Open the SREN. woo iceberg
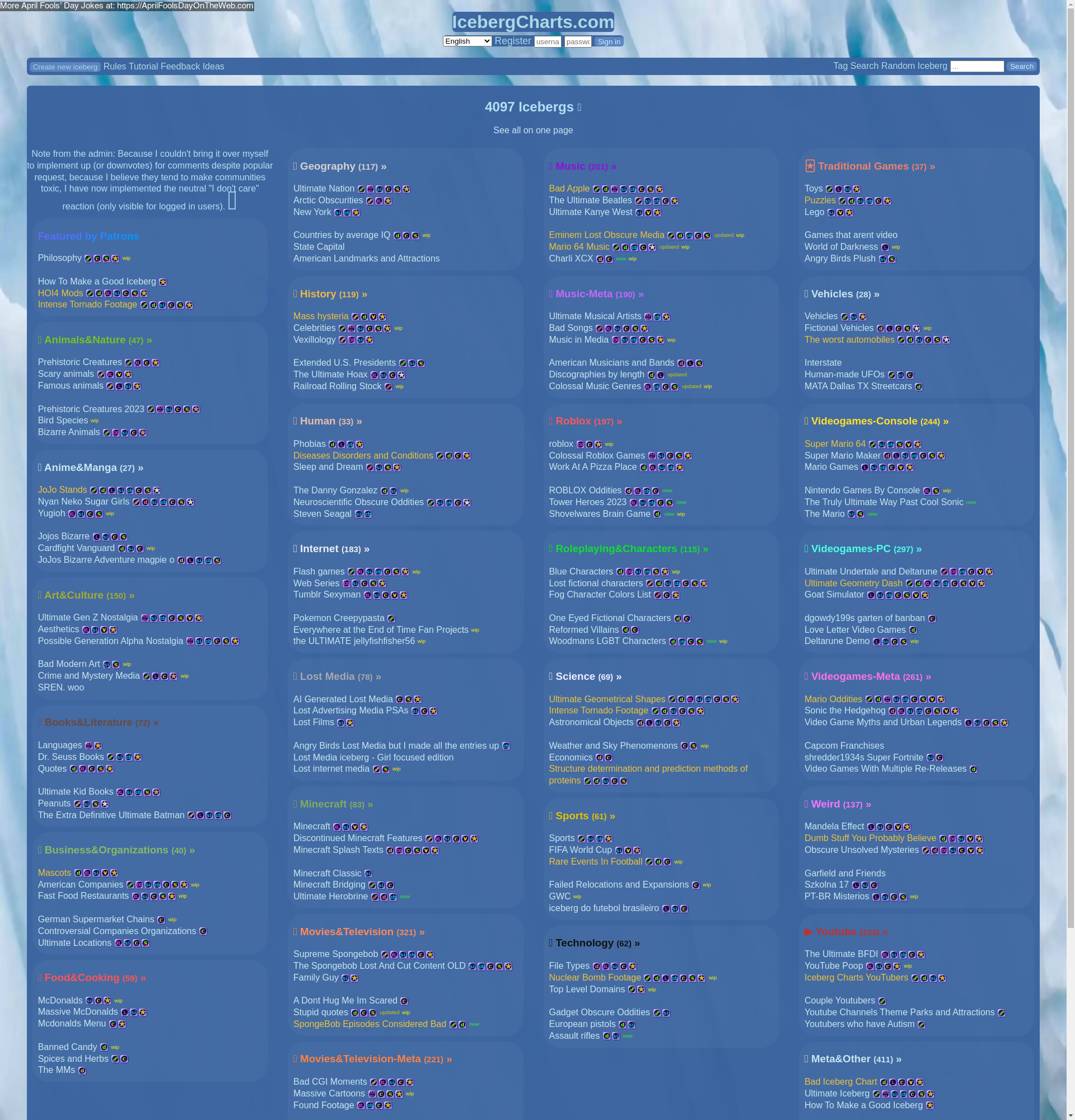Screen dimensions: 1075x1120 pyautogui.click(x=60, y=688)
